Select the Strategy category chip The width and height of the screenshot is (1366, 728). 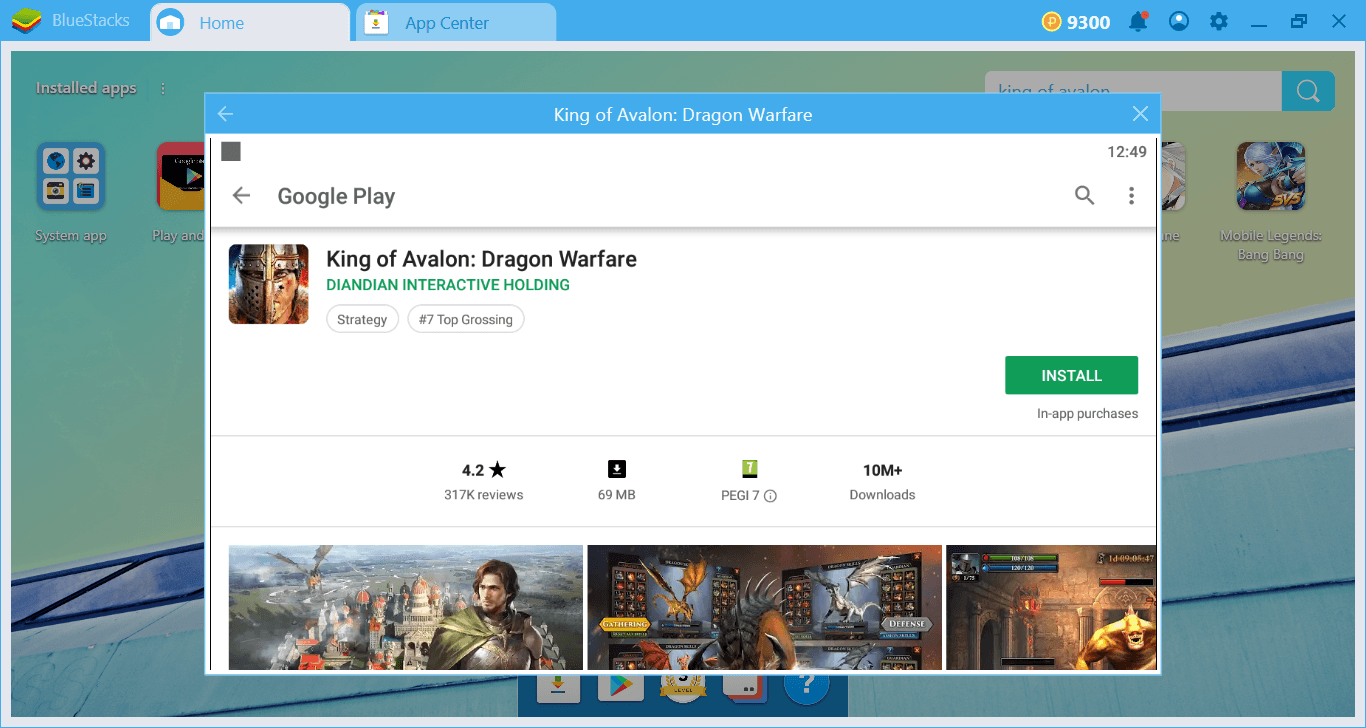point(362,320)
